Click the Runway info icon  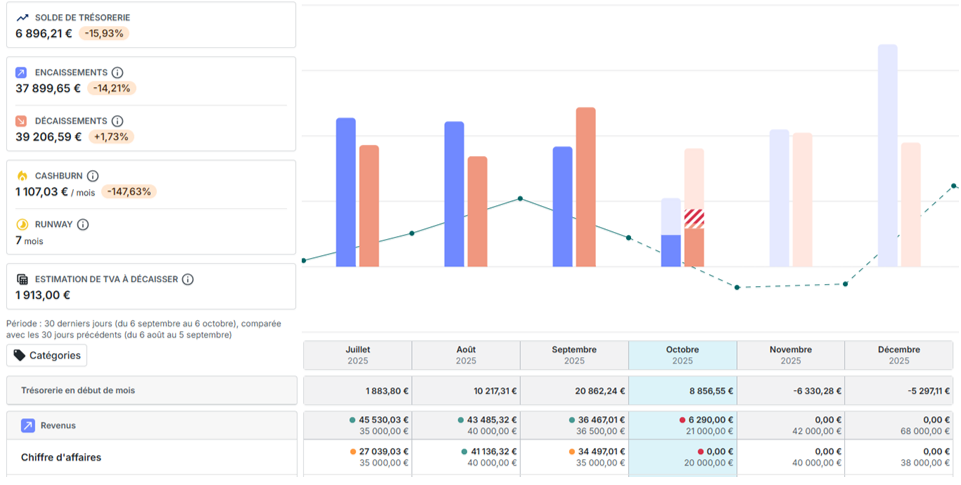(83, 224)
